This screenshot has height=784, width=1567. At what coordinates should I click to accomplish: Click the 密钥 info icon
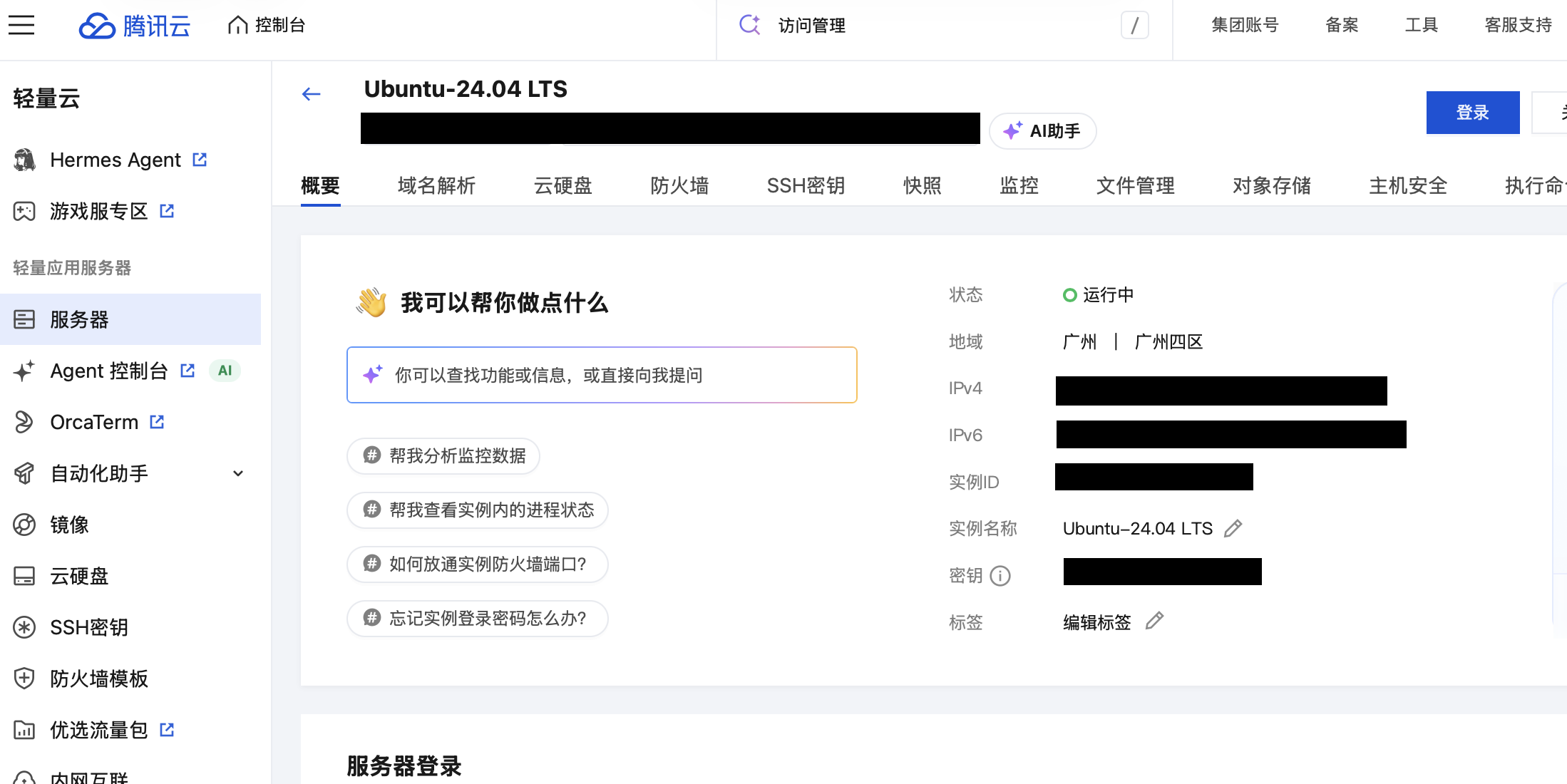[x=1000, y=575]
